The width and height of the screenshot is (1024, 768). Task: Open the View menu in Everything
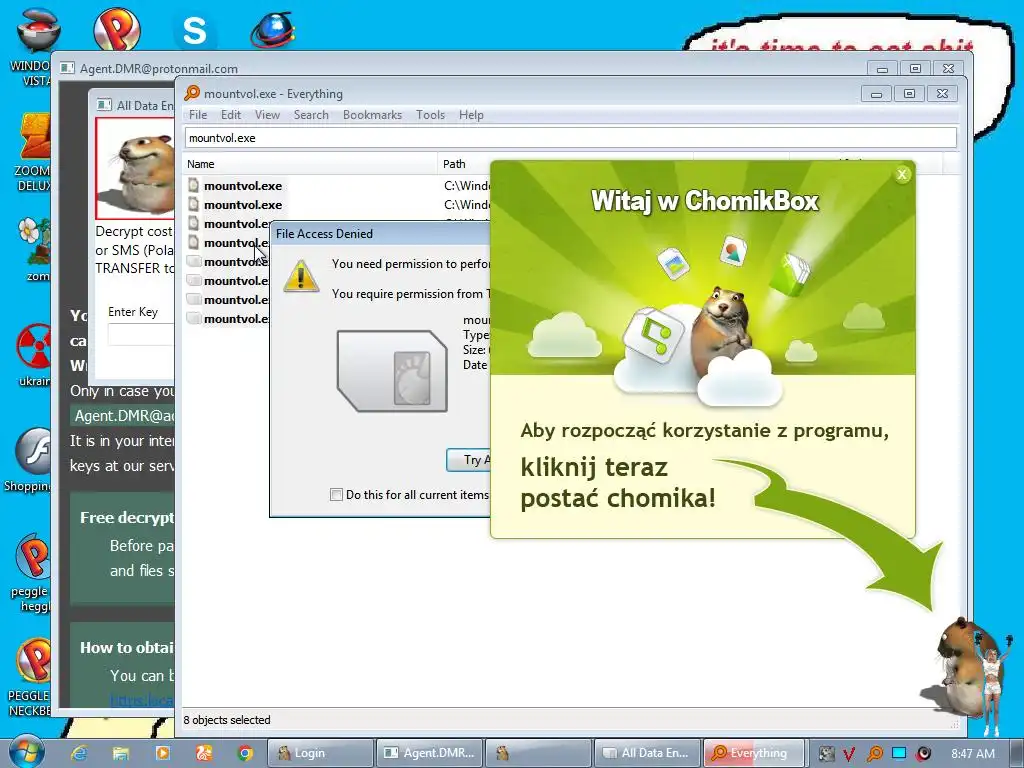coord(267,115)
